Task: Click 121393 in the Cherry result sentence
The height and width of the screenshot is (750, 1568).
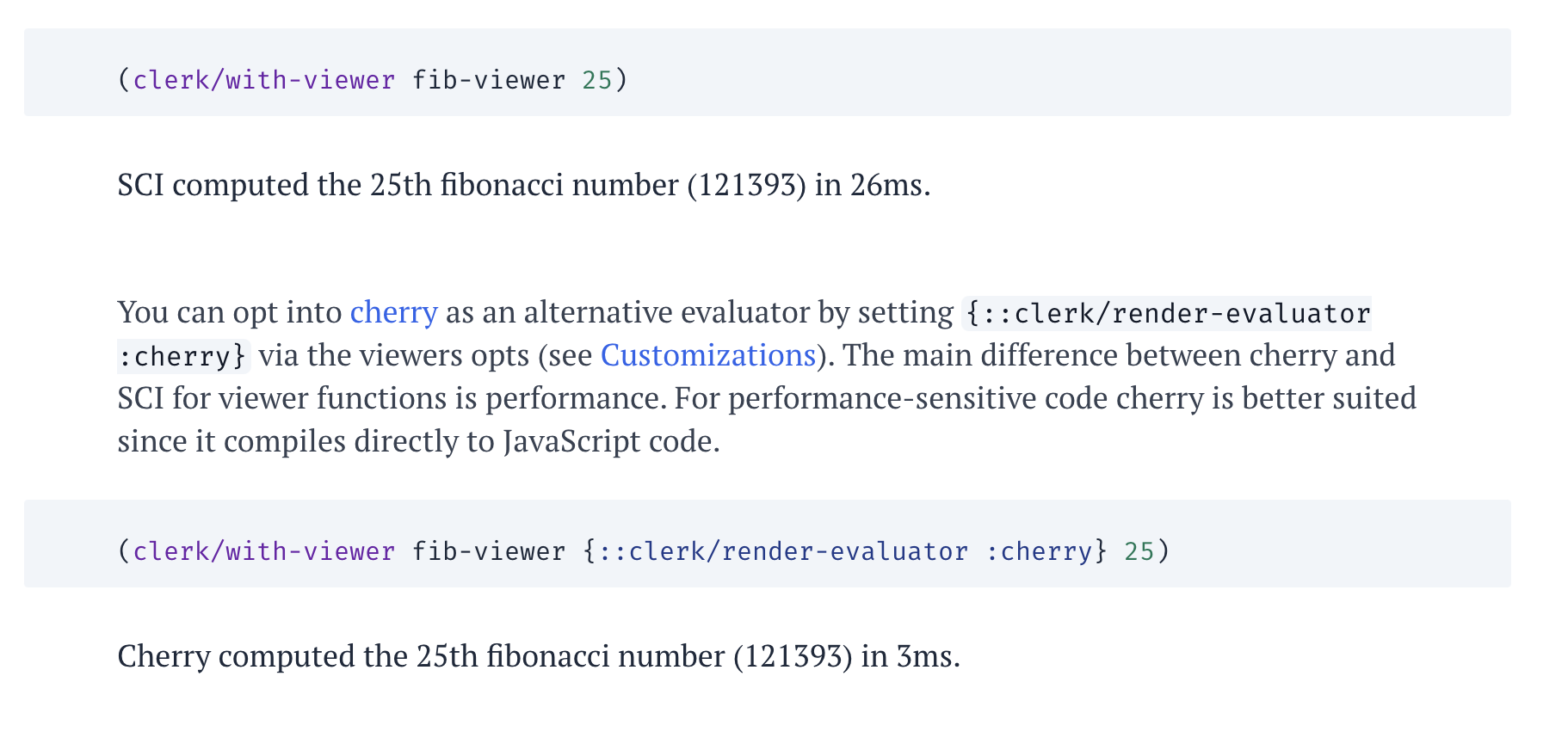Action: point(793,656)
